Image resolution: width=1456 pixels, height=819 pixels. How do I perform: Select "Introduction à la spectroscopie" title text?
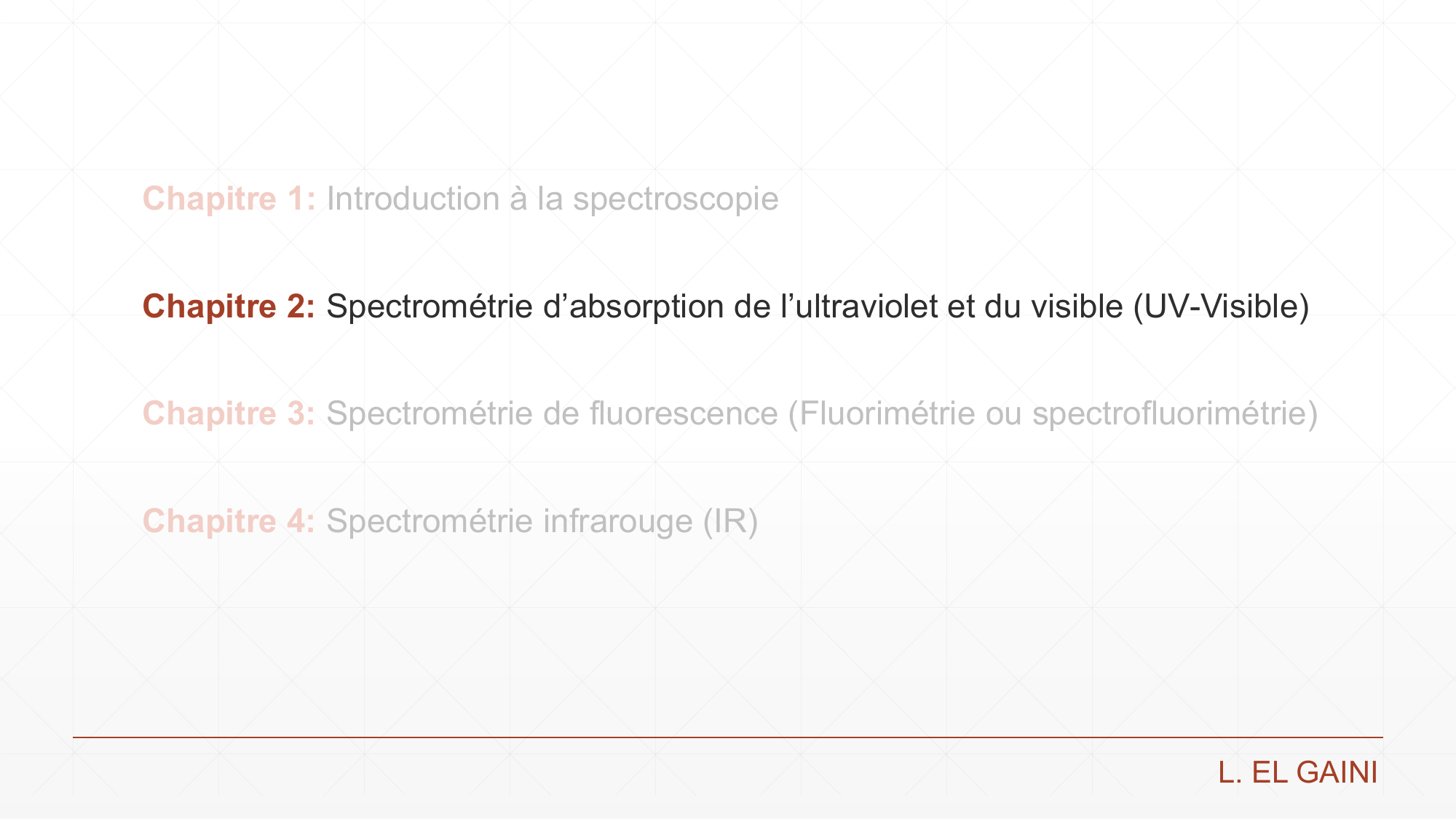553,199
